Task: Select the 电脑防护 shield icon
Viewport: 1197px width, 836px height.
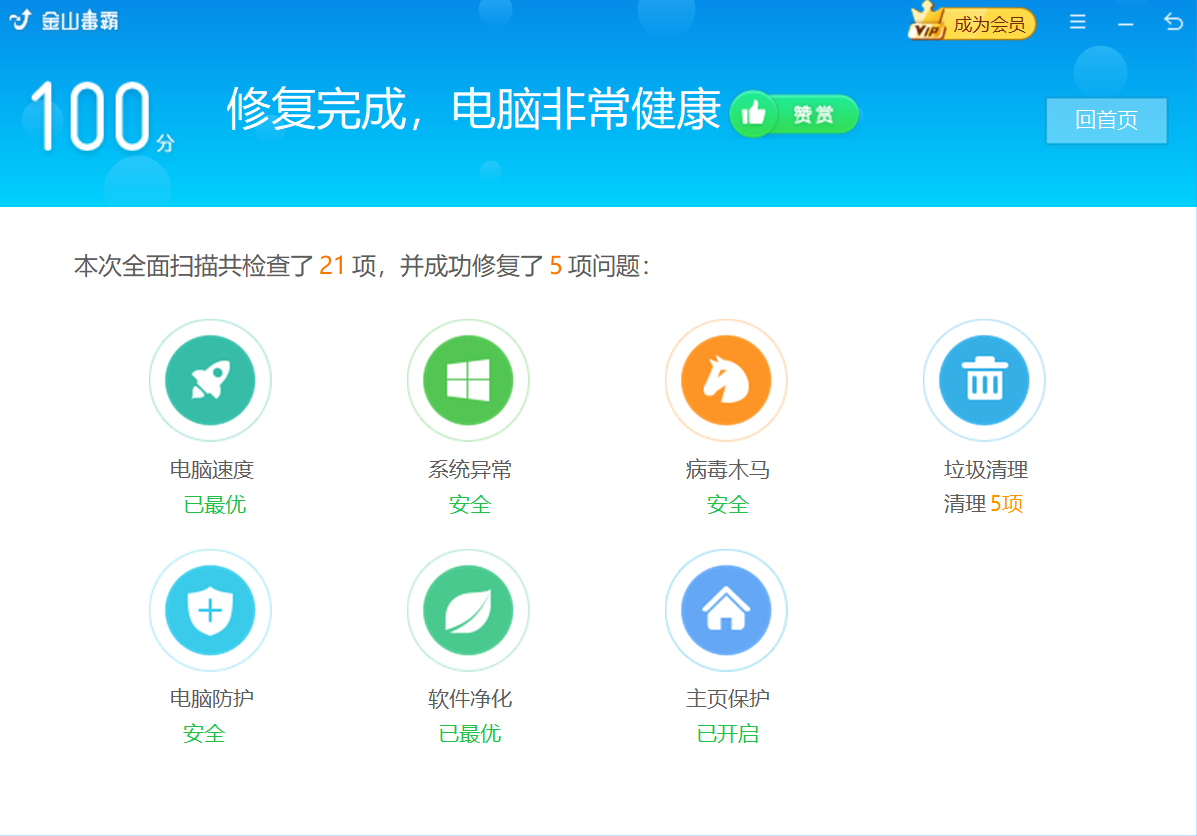Action: point(210,610)
